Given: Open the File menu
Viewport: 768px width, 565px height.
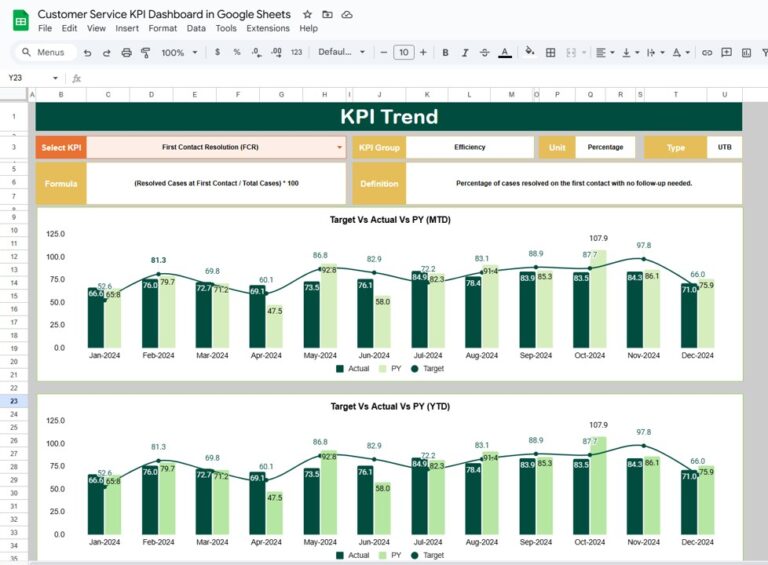Looking at the screenshot, I should [x=45, y=28].
